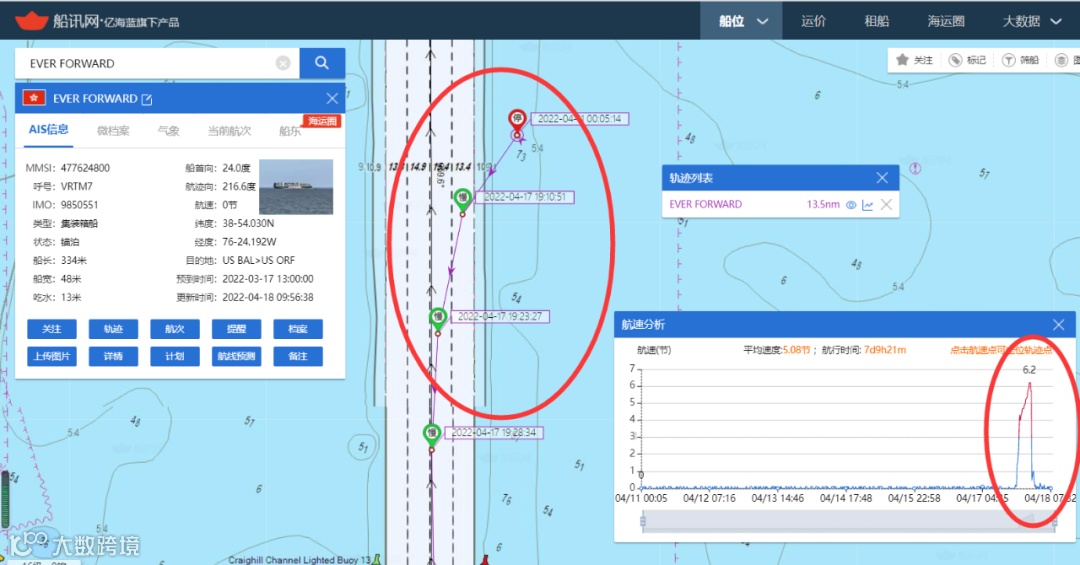Click the 档案 button

tap(298, 329)
